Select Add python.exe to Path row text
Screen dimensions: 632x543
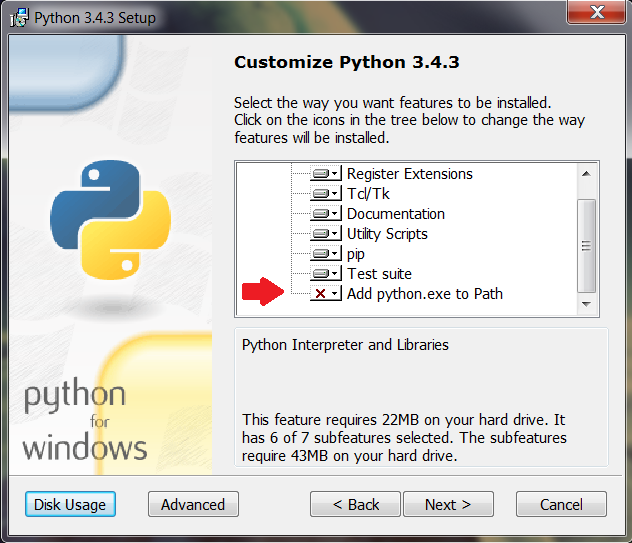[x=425, y=294]
